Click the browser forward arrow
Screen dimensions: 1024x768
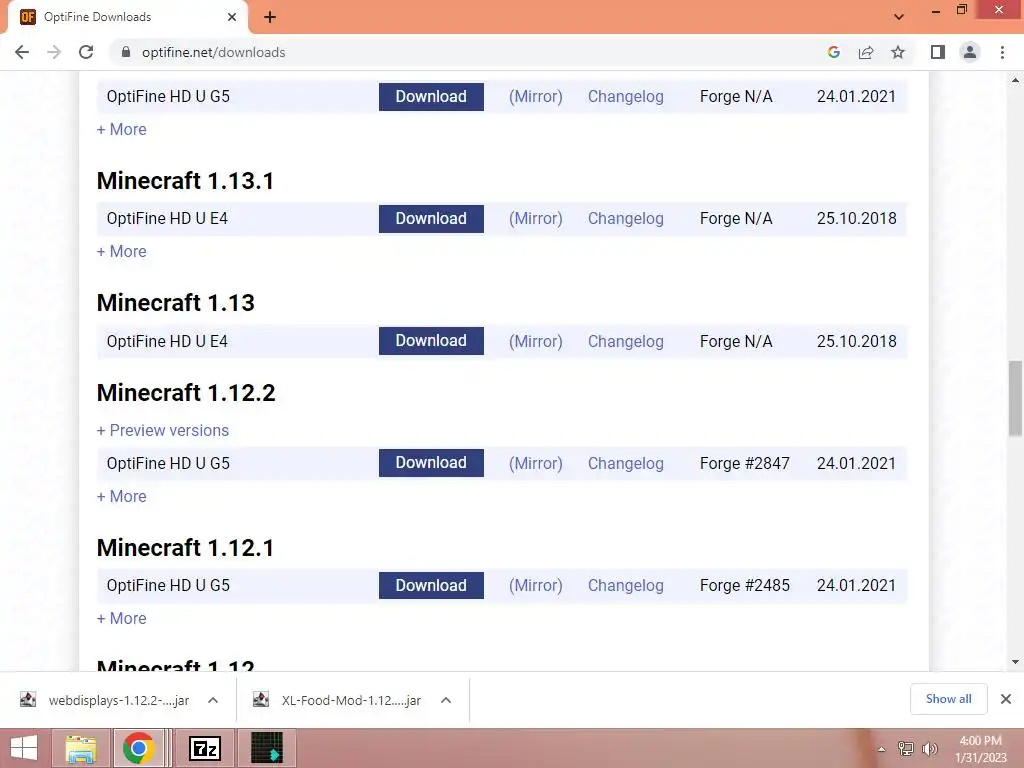pos(54,52)
